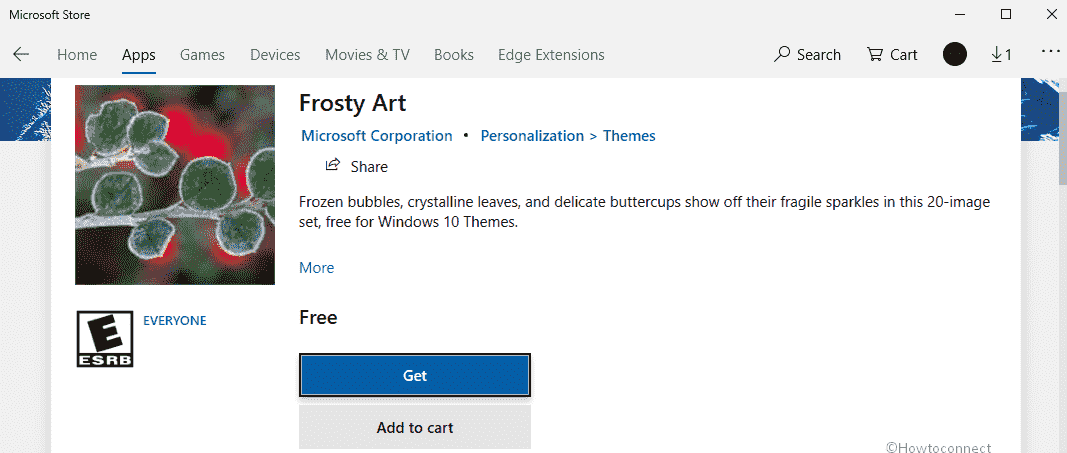Click the Share icon
Viewport: 1067px width, 453px height.
[x=333, y=165]
